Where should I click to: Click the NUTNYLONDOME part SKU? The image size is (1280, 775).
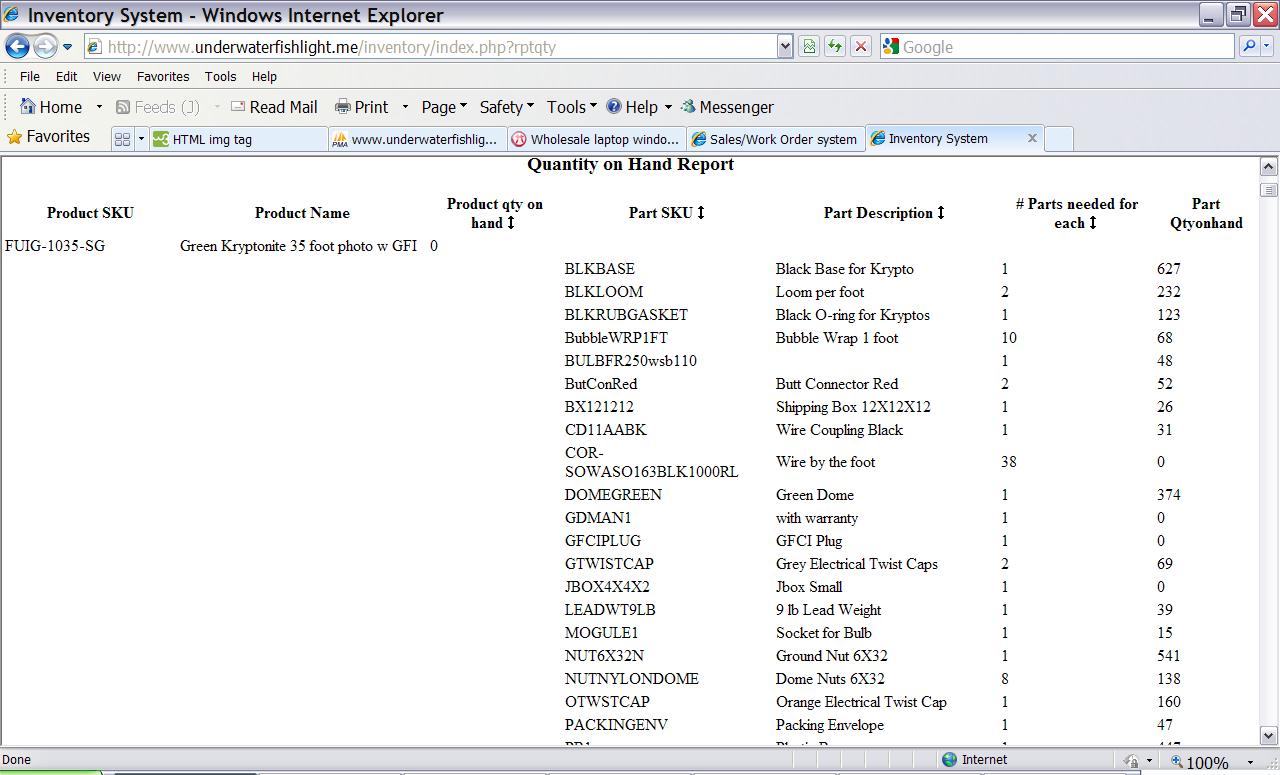(632, 679)
